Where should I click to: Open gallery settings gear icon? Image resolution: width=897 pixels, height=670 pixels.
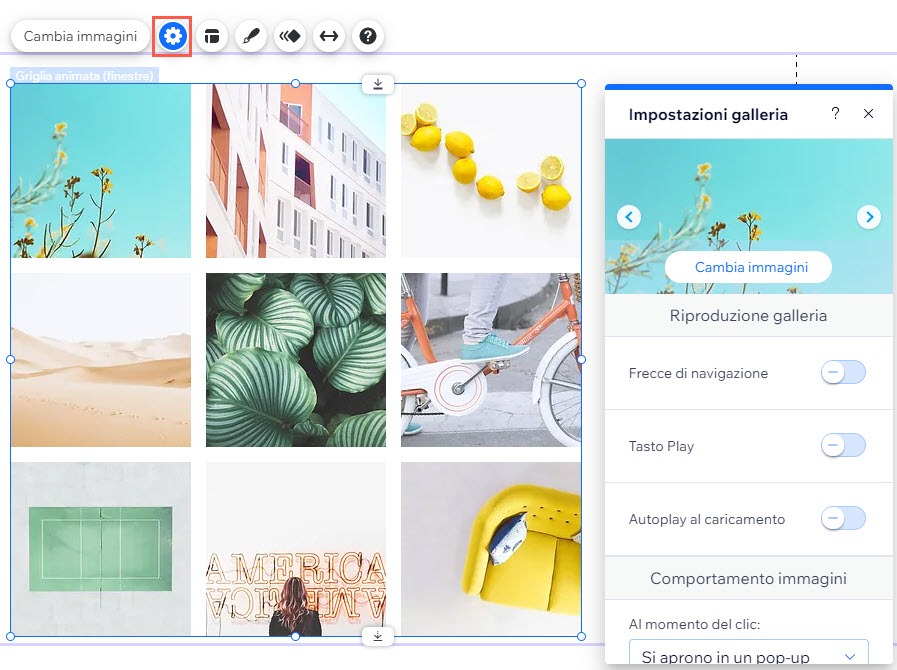pos(172,36)
